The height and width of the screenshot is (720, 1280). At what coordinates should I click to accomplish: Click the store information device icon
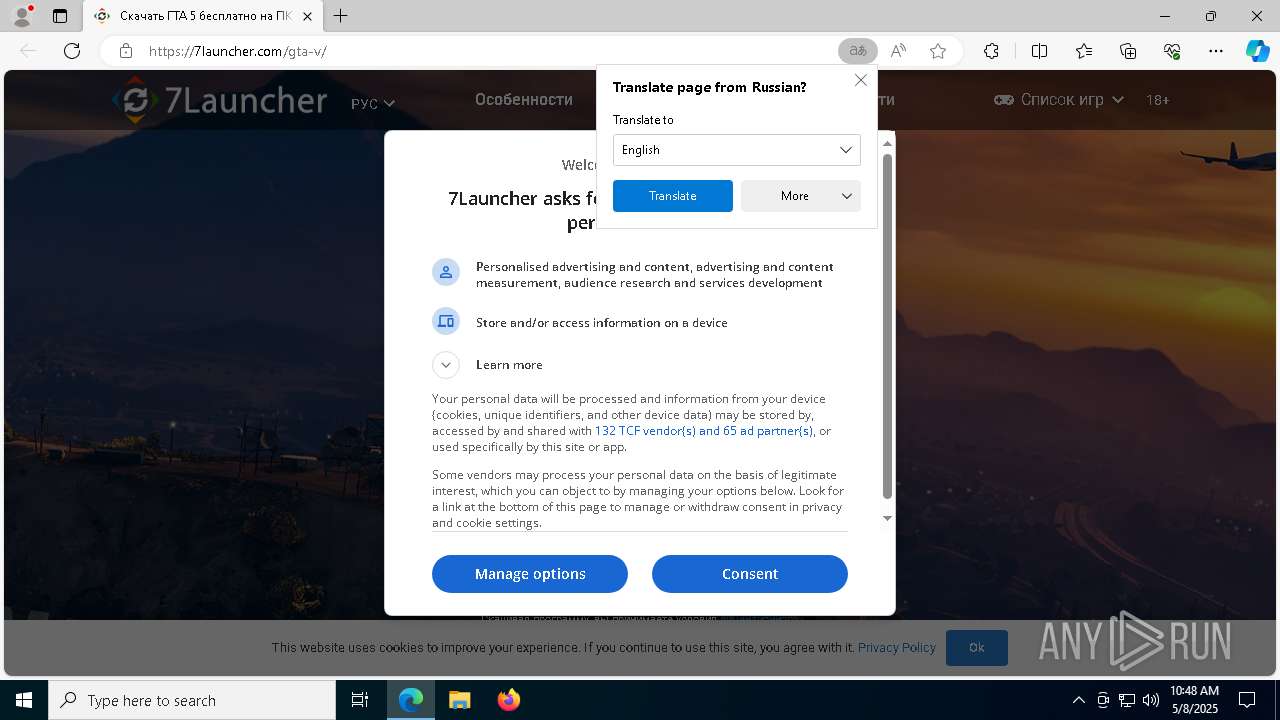point(445,321)
